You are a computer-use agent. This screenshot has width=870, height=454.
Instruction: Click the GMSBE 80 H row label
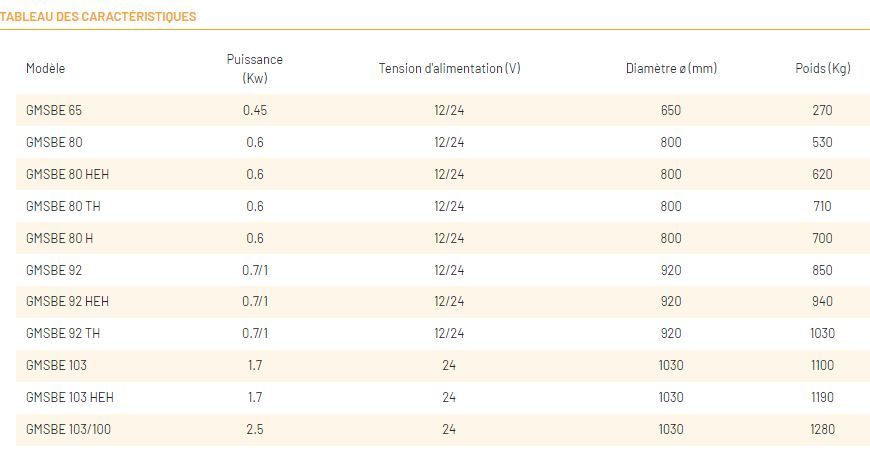coord(59,238)
